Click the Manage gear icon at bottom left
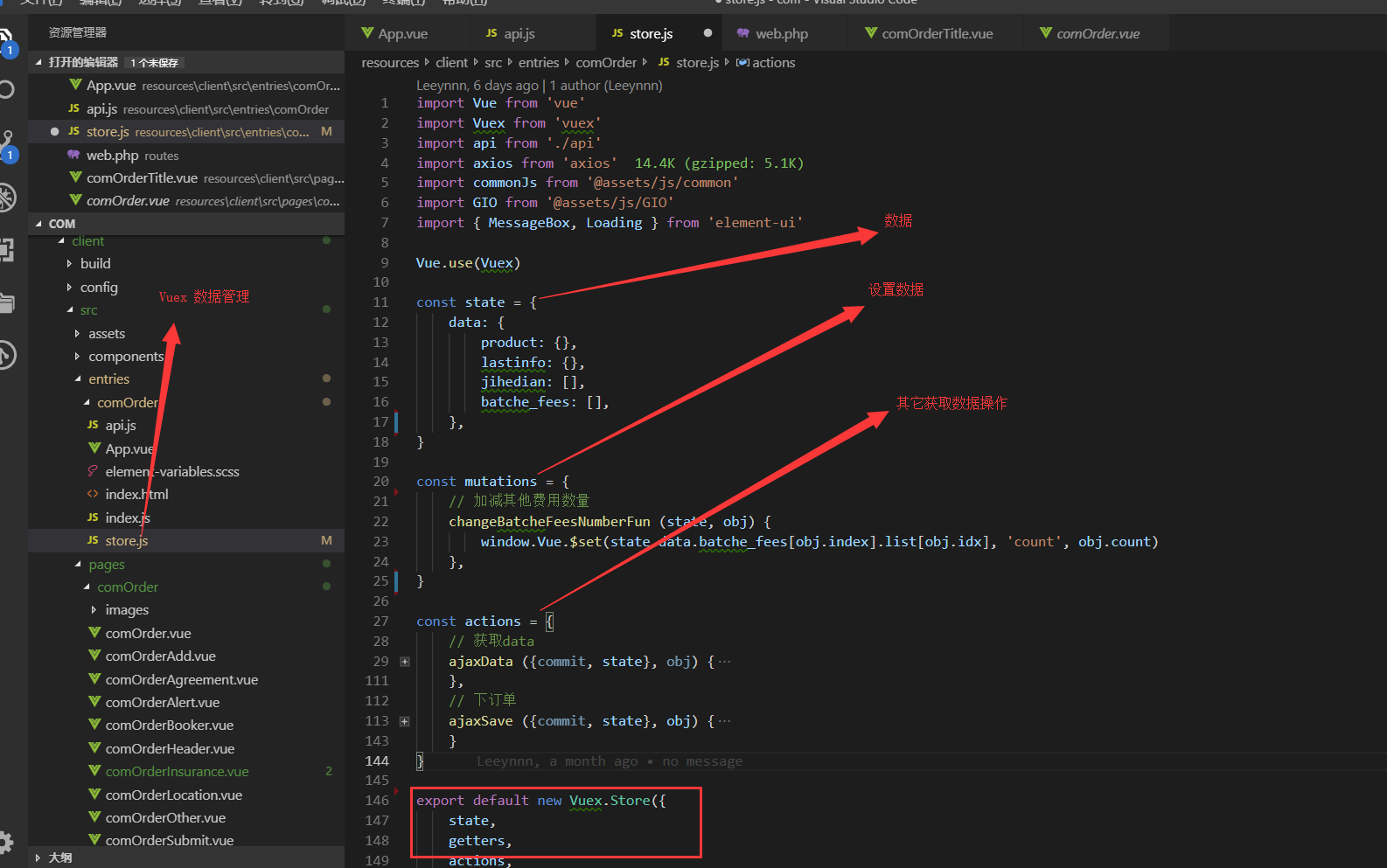Viewport: 1387px width, 868px height. click(x=7, y=842)
